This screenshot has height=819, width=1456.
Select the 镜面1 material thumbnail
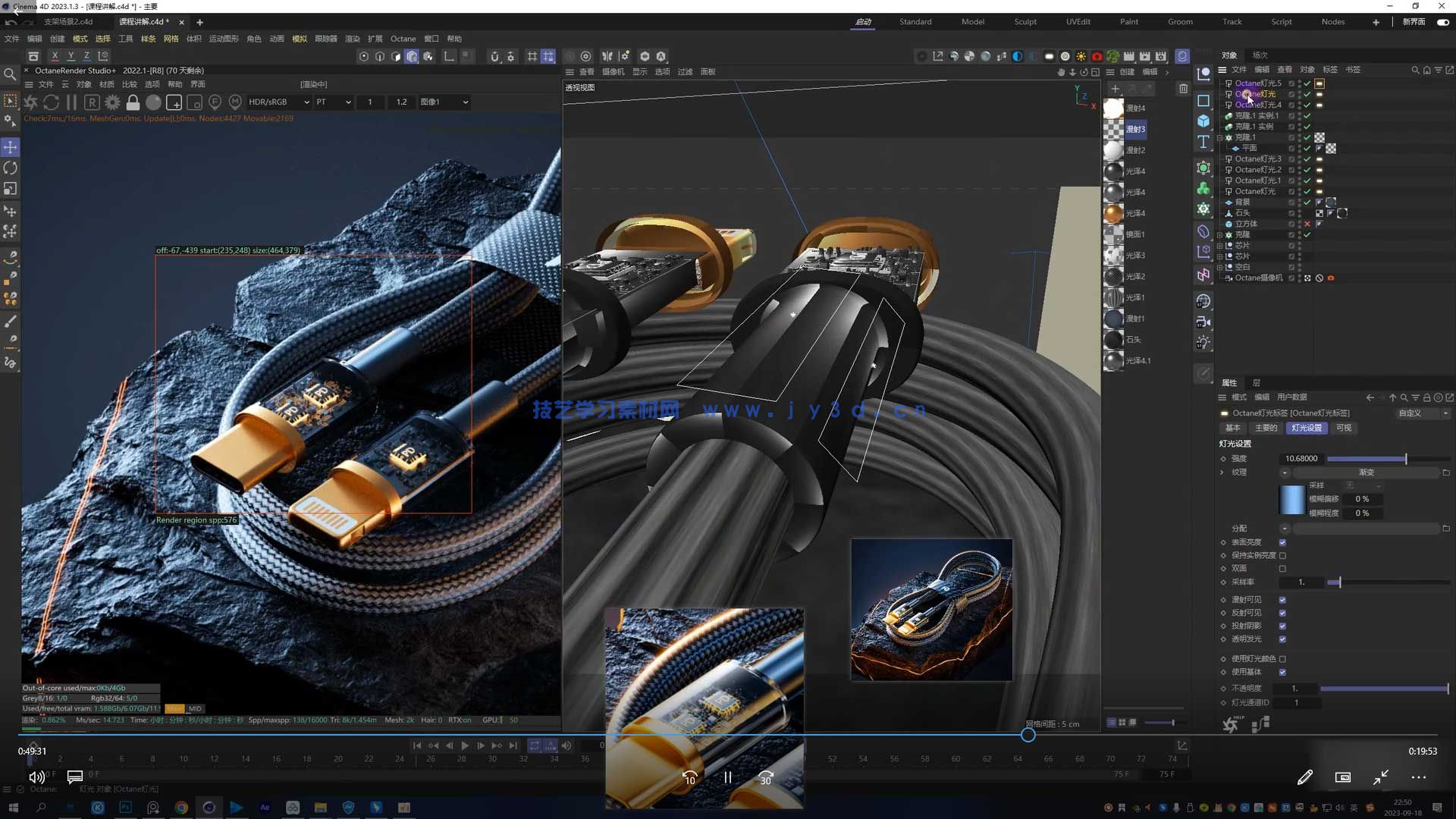pos(1113,234)
